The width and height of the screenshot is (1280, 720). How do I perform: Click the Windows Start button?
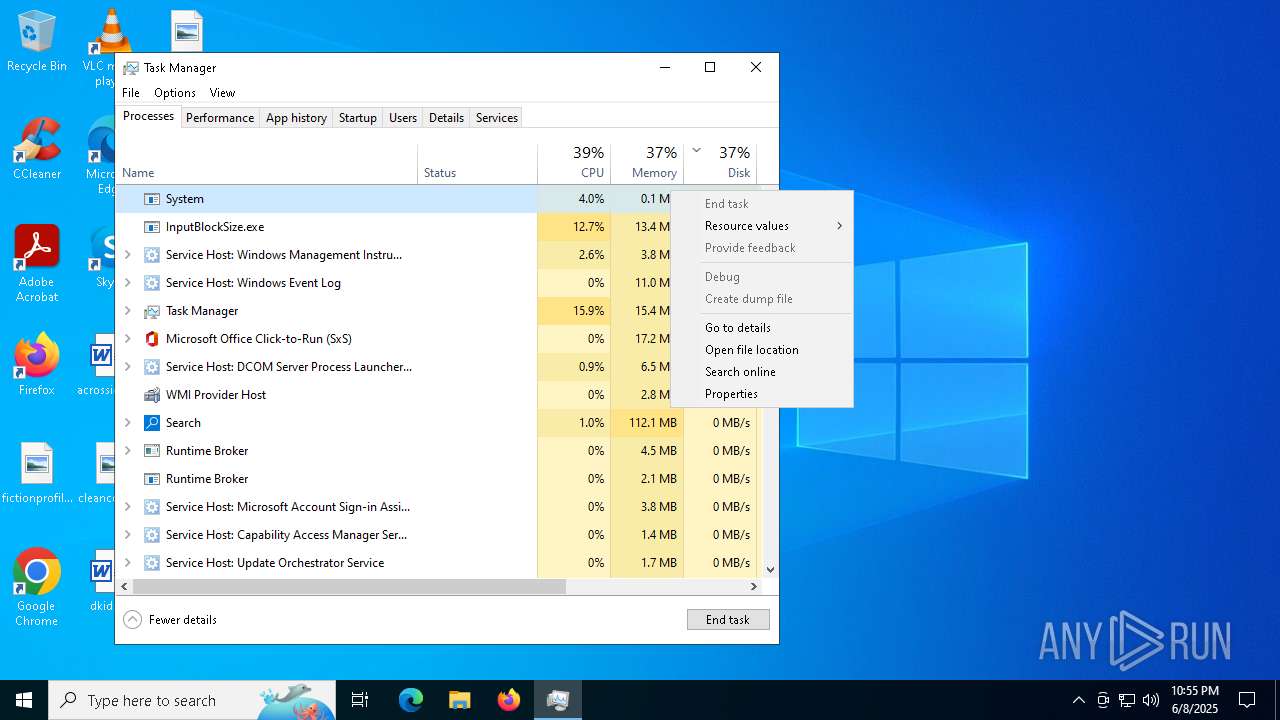tap(24, 700)
